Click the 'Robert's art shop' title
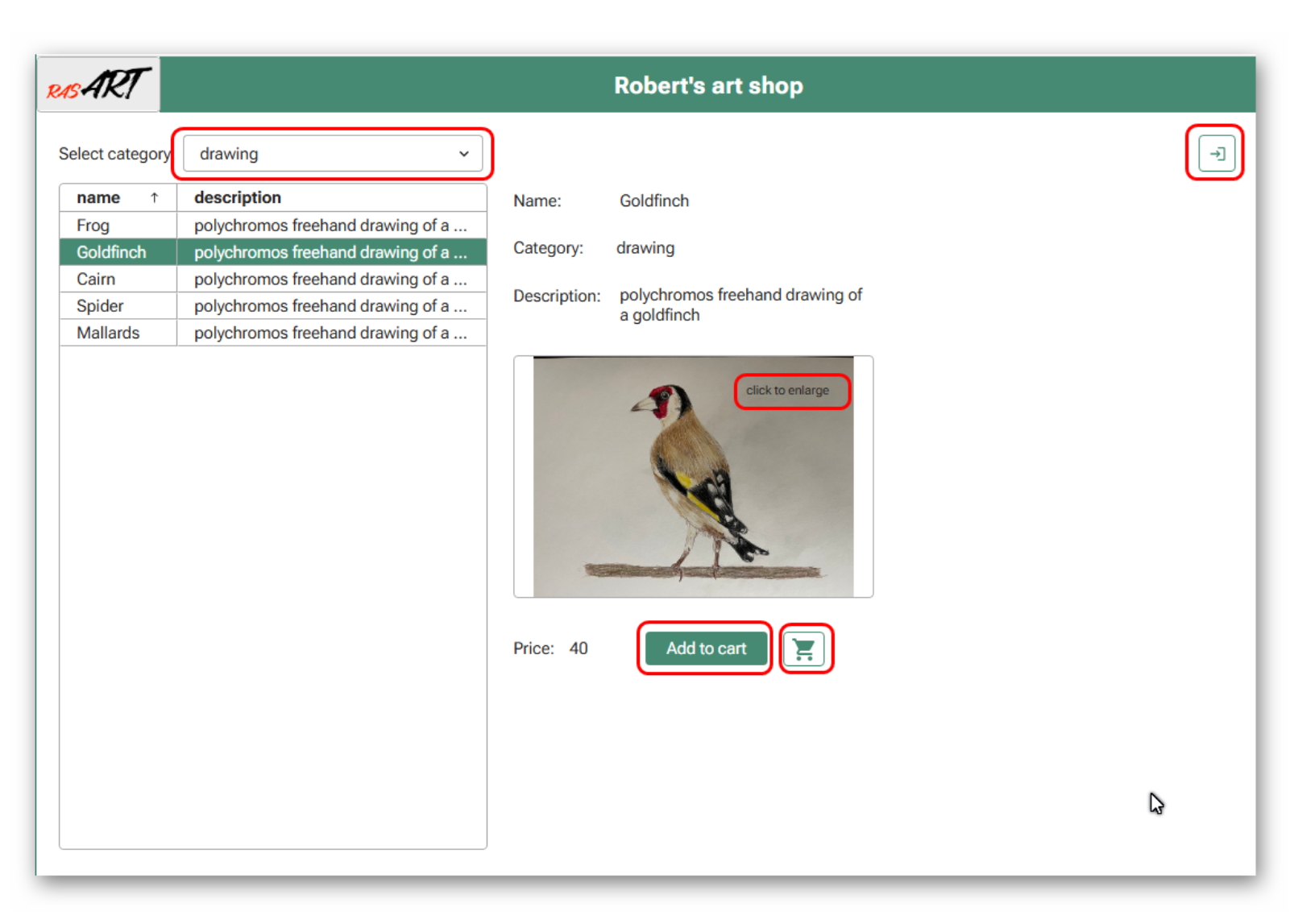This screenshot has height=924, width=1294. tap(708, 85)
